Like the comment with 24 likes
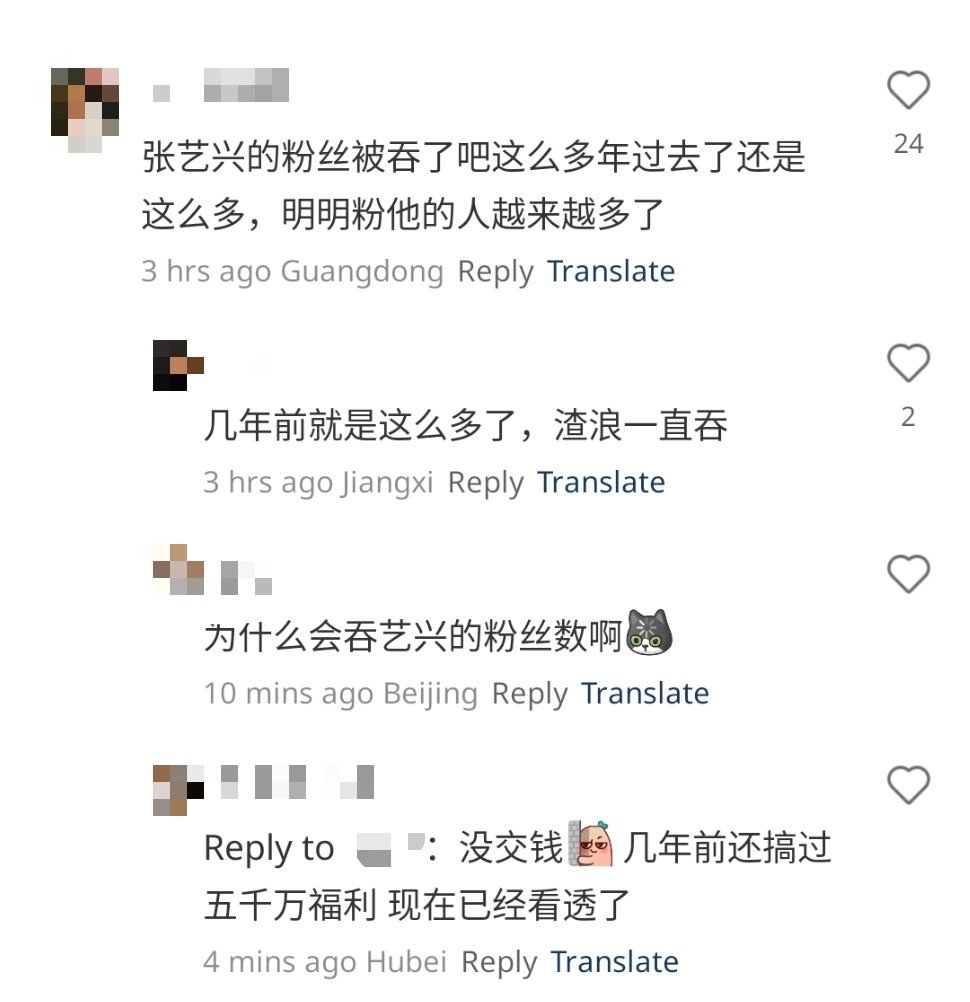 click(x=908, y=89)
